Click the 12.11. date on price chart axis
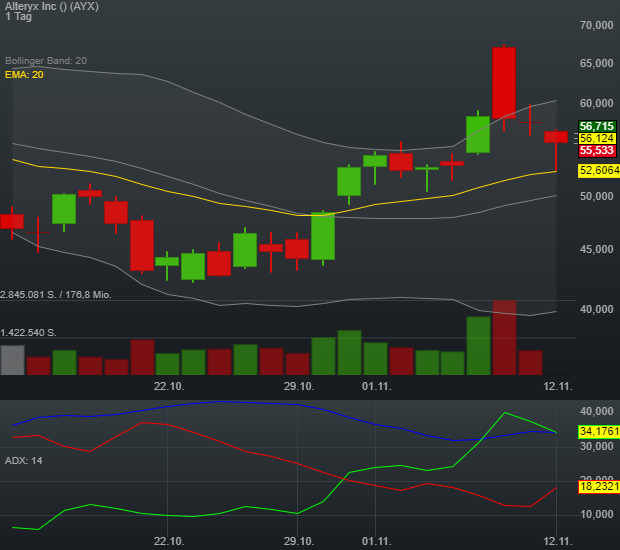Image resolution: width=620 pixels, height=550 pixels. click(558, 386)
